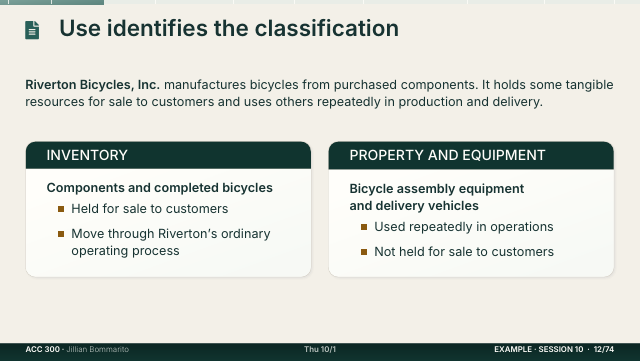Image resolution: width=640 pixels, height=361 pixels.
Task: Click the slide counter '12/74'
Action: click(x=604, y=349)
